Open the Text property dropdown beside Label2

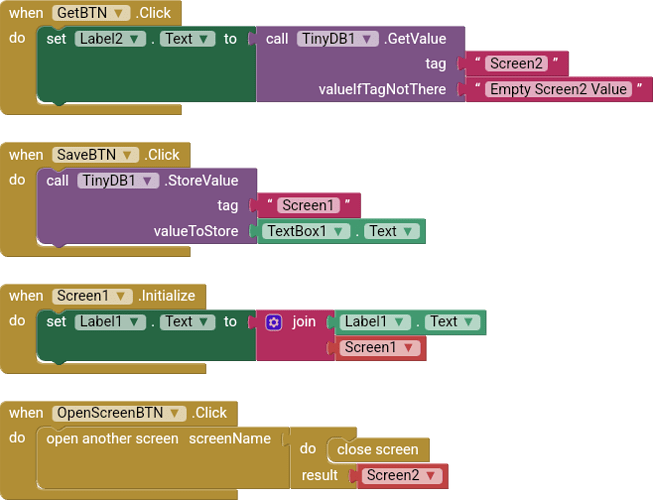[x=187, y=39]
